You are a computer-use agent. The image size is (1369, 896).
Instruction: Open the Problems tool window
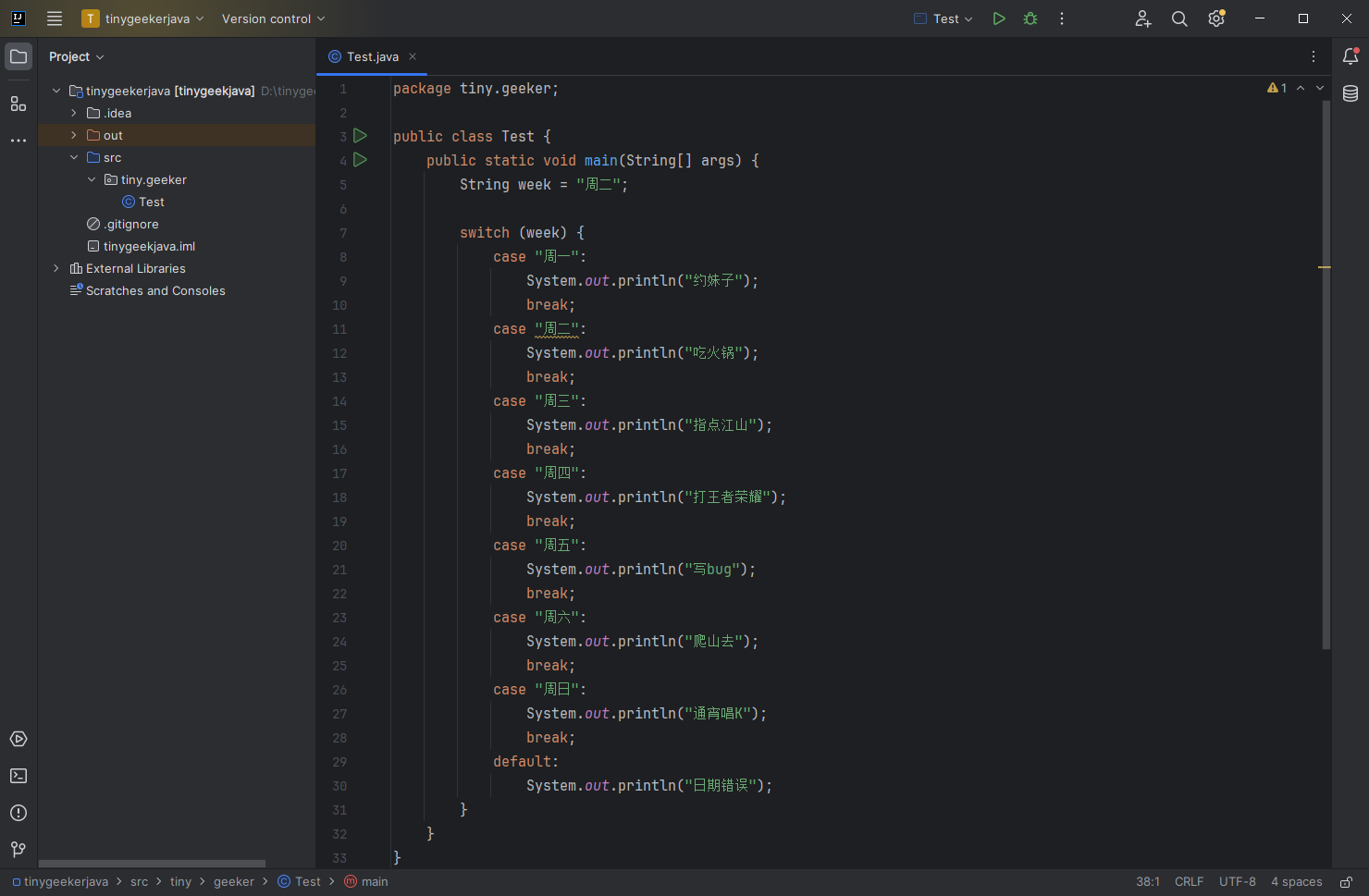[18, 813]
